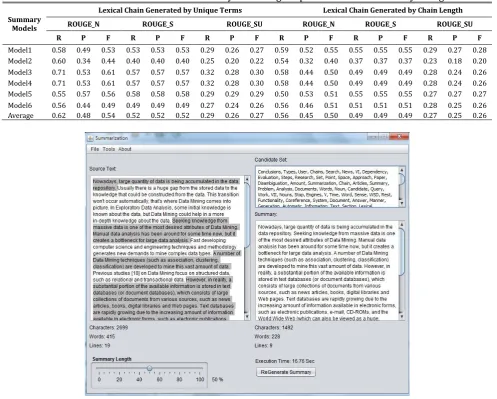
Task: Click the 'Summary Length' heading
Action: coord(112,359)
